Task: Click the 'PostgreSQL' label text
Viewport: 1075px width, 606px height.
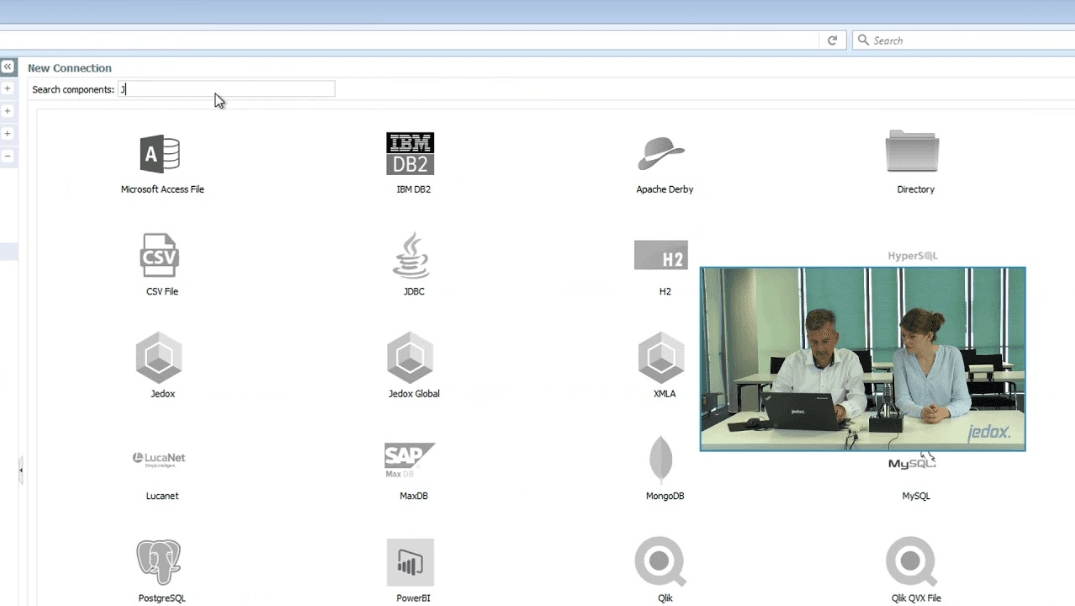Action: coord(162,598)
